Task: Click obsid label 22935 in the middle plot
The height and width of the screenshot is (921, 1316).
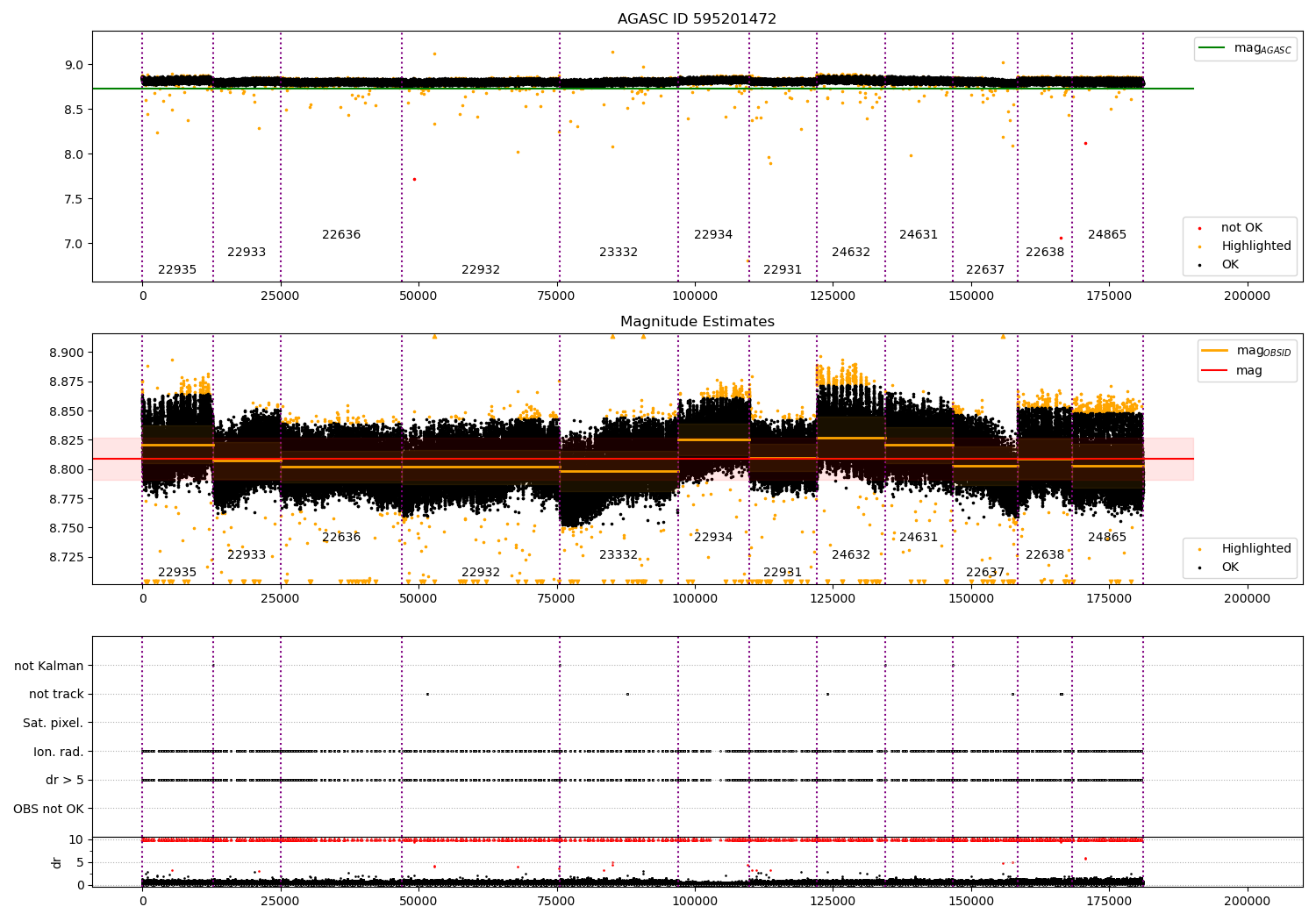Action: click(x=177, y=573)
